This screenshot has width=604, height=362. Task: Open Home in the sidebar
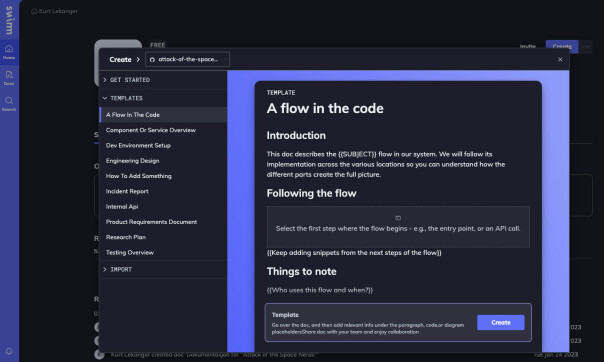[x=9, y=52]
